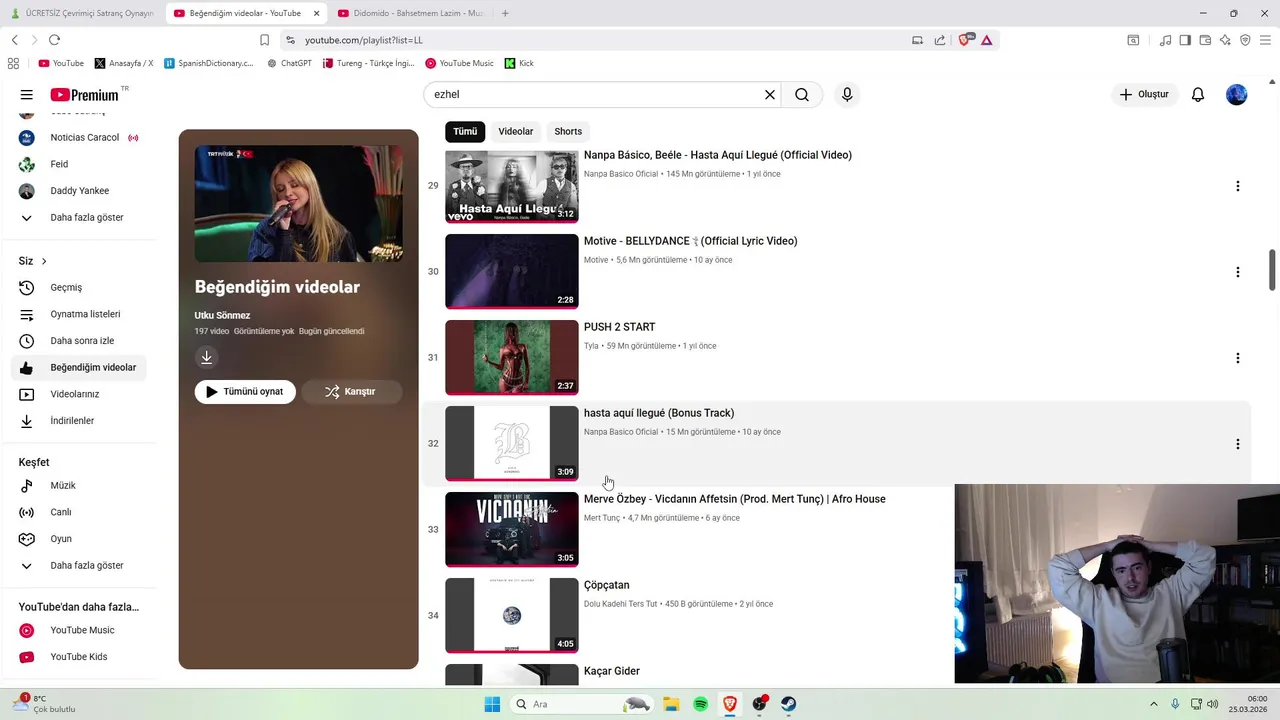Click the 'Oluştur' create button

pos(1144,95)
